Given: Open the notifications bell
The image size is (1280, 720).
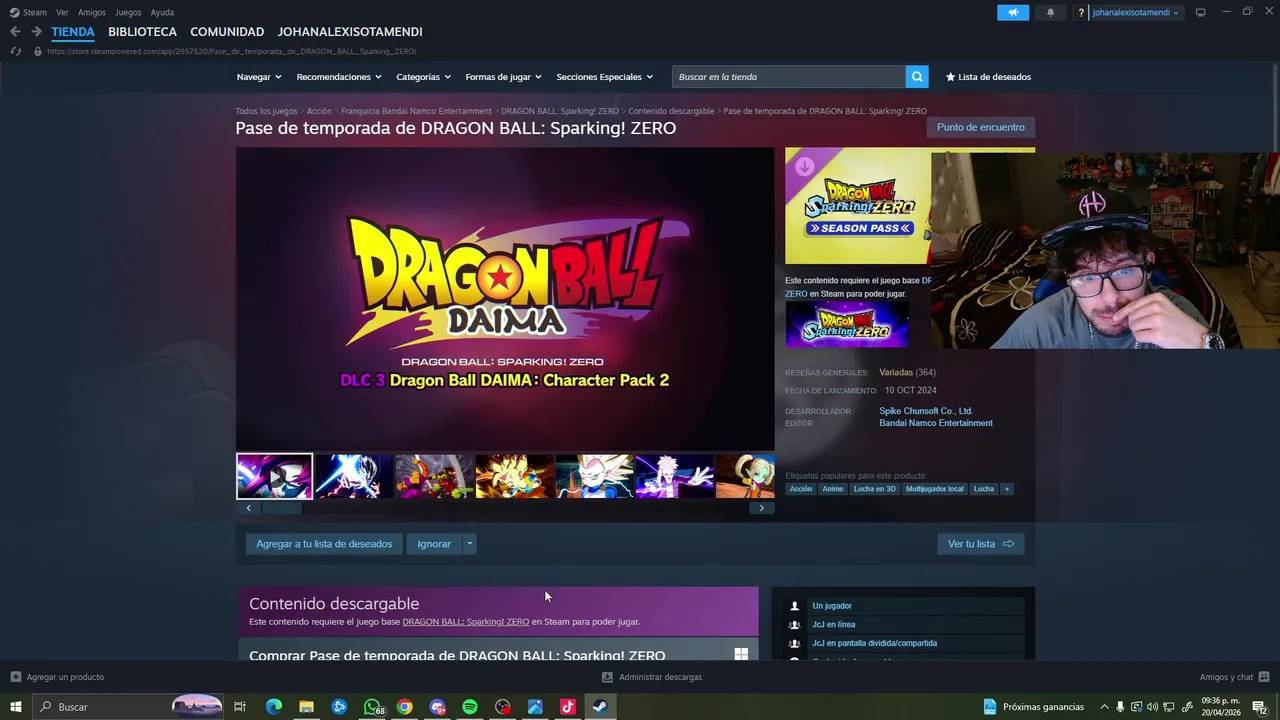Looking at the screenshot, I should pyautogui.click(x=1050, y=13).
